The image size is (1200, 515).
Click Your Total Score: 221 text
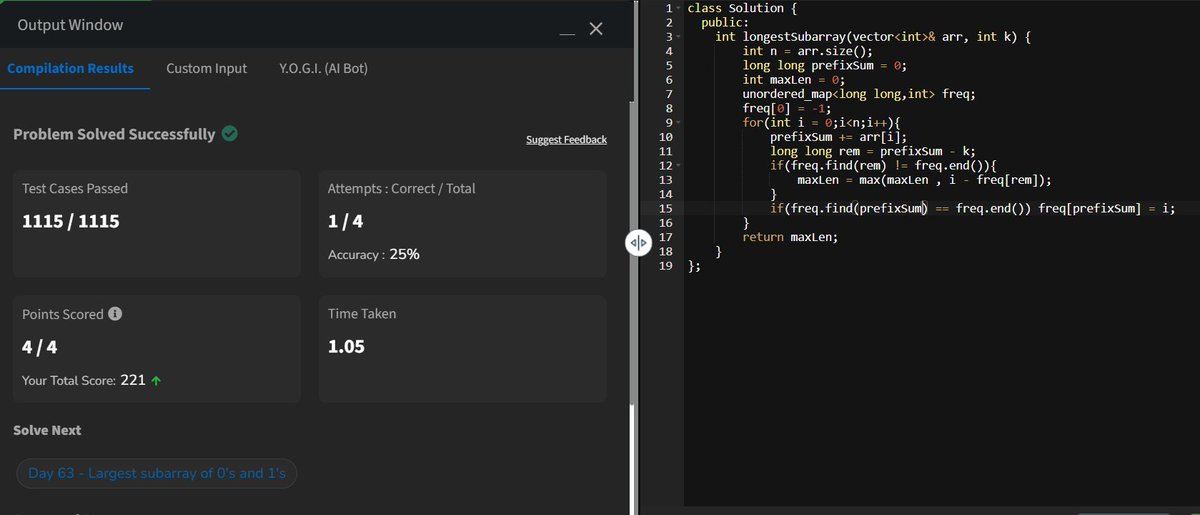(x=84, y=381)
